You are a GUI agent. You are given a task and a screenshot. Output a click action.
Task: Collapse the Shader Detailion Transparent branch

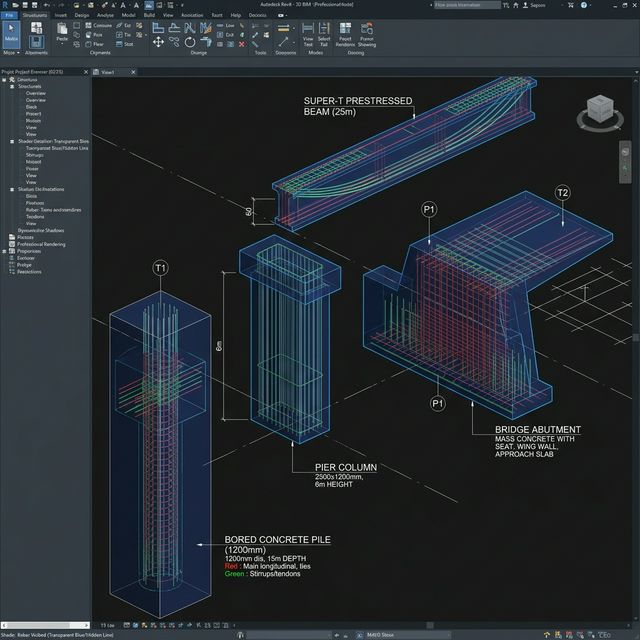11,141
